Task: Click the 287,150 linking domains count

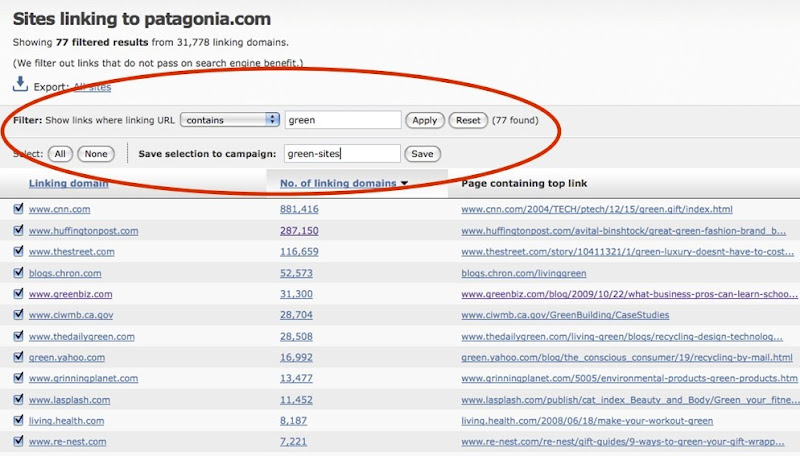Action: (299, 231)
